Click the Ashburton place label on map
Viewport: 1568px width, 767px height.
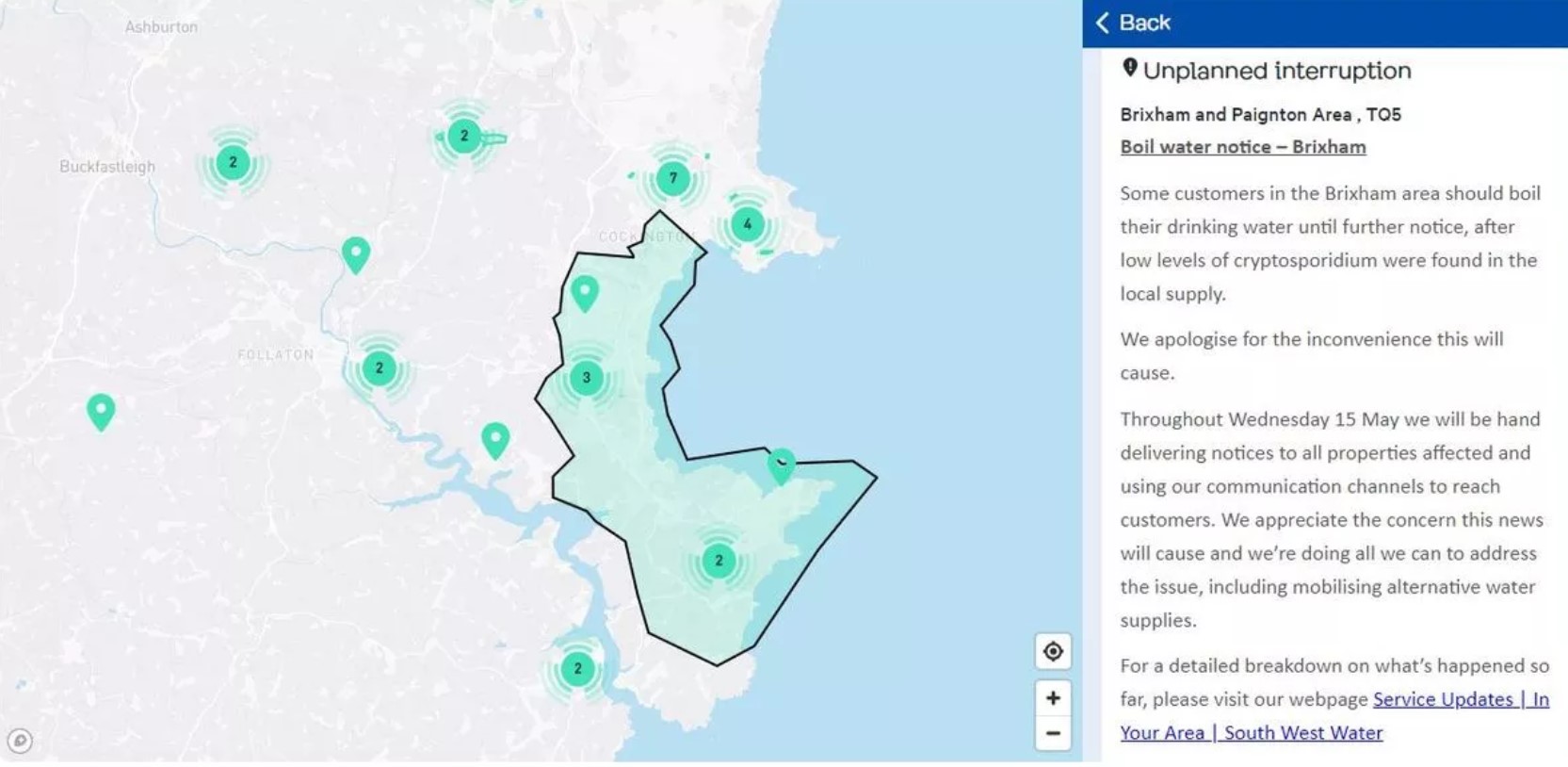(161, 27)
